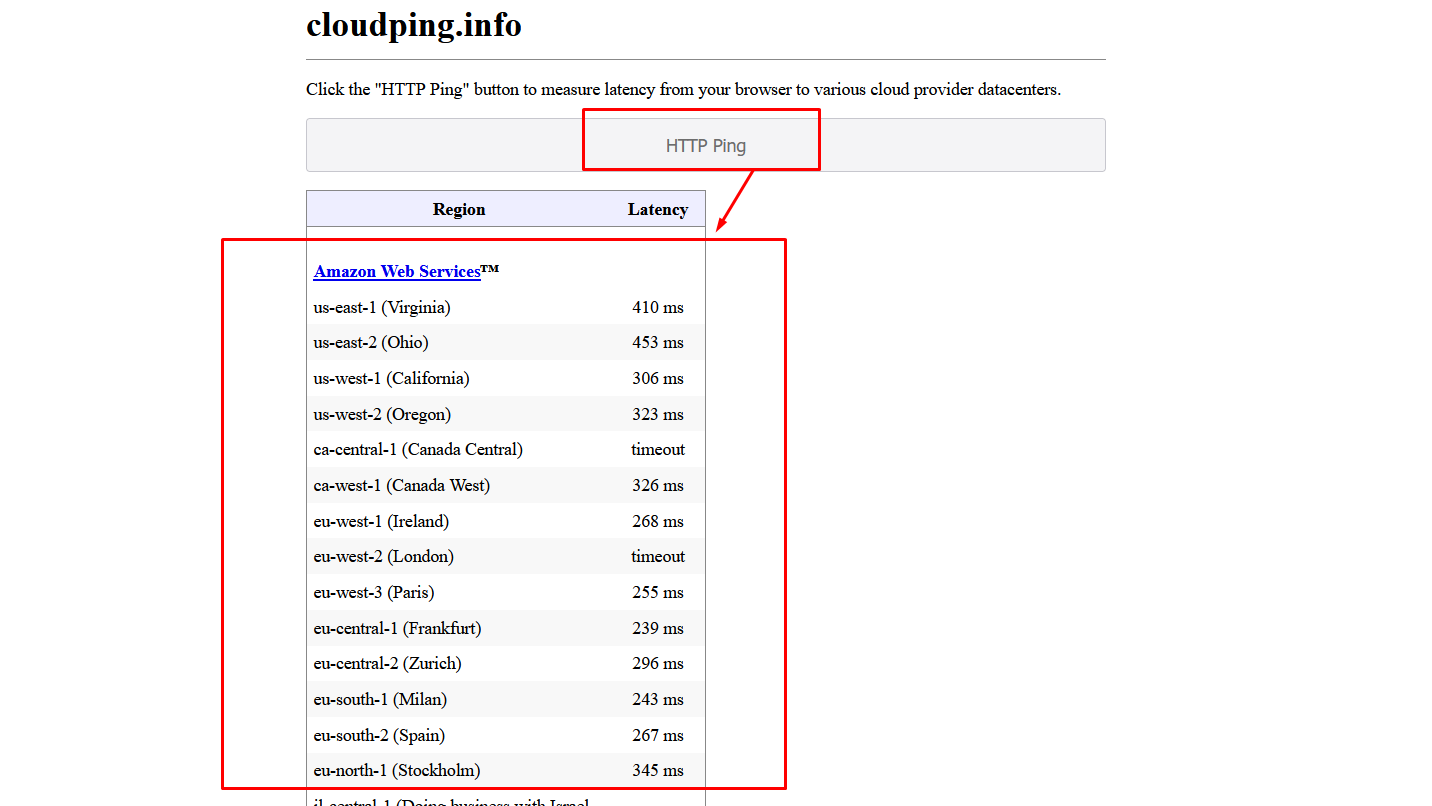Select the eu-north-1 (Stockholm) region name
1432x806 pixels.
pyautogui.click(x=397, y=770)
